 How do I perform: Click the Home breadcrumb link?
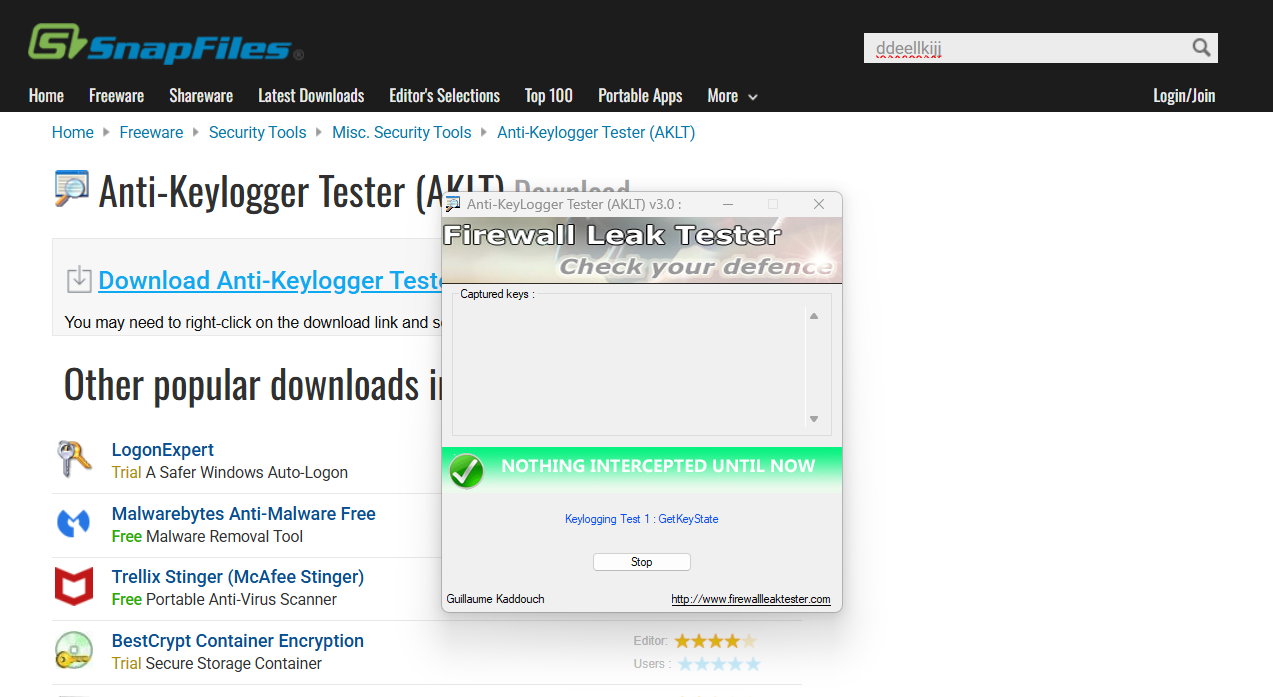(73, 132)
